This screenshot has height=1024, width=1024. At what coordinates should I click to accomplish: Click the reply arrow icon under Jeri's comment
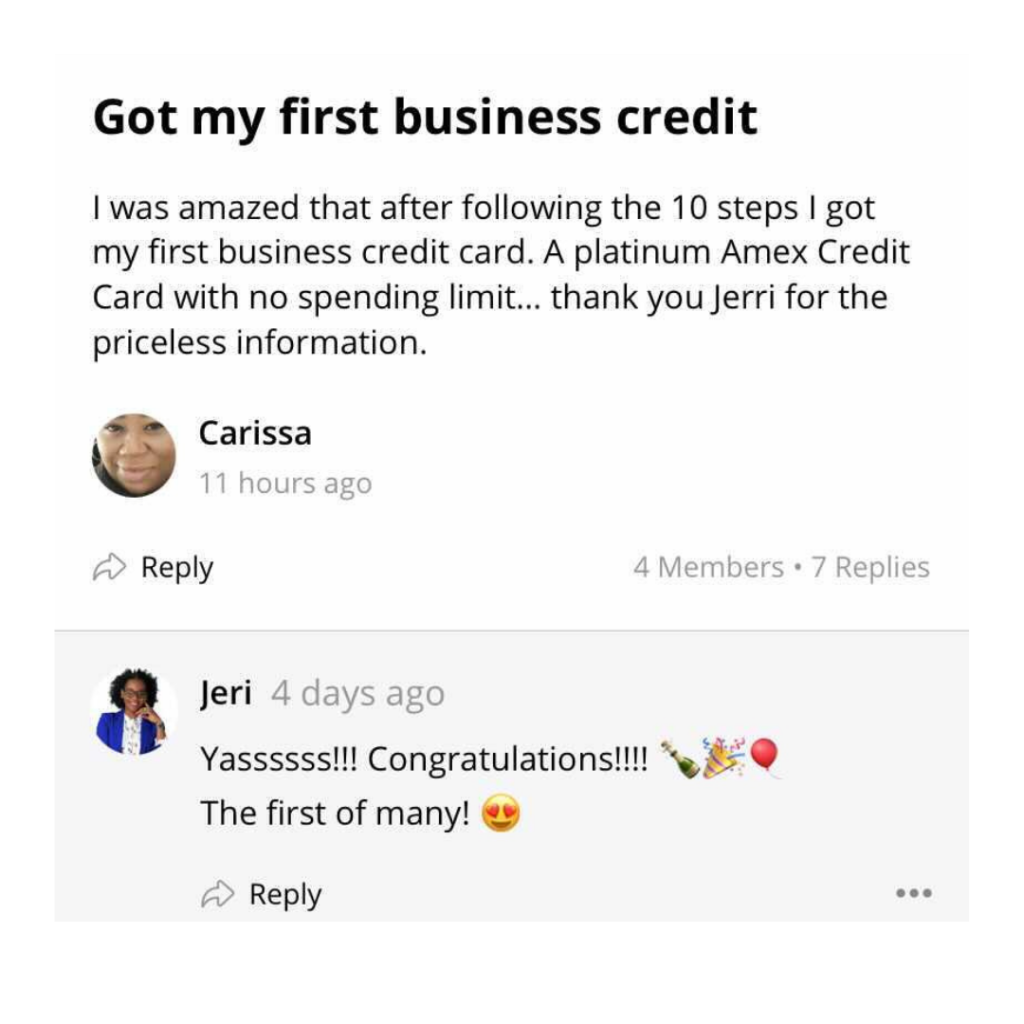click(x=217, y=895)
